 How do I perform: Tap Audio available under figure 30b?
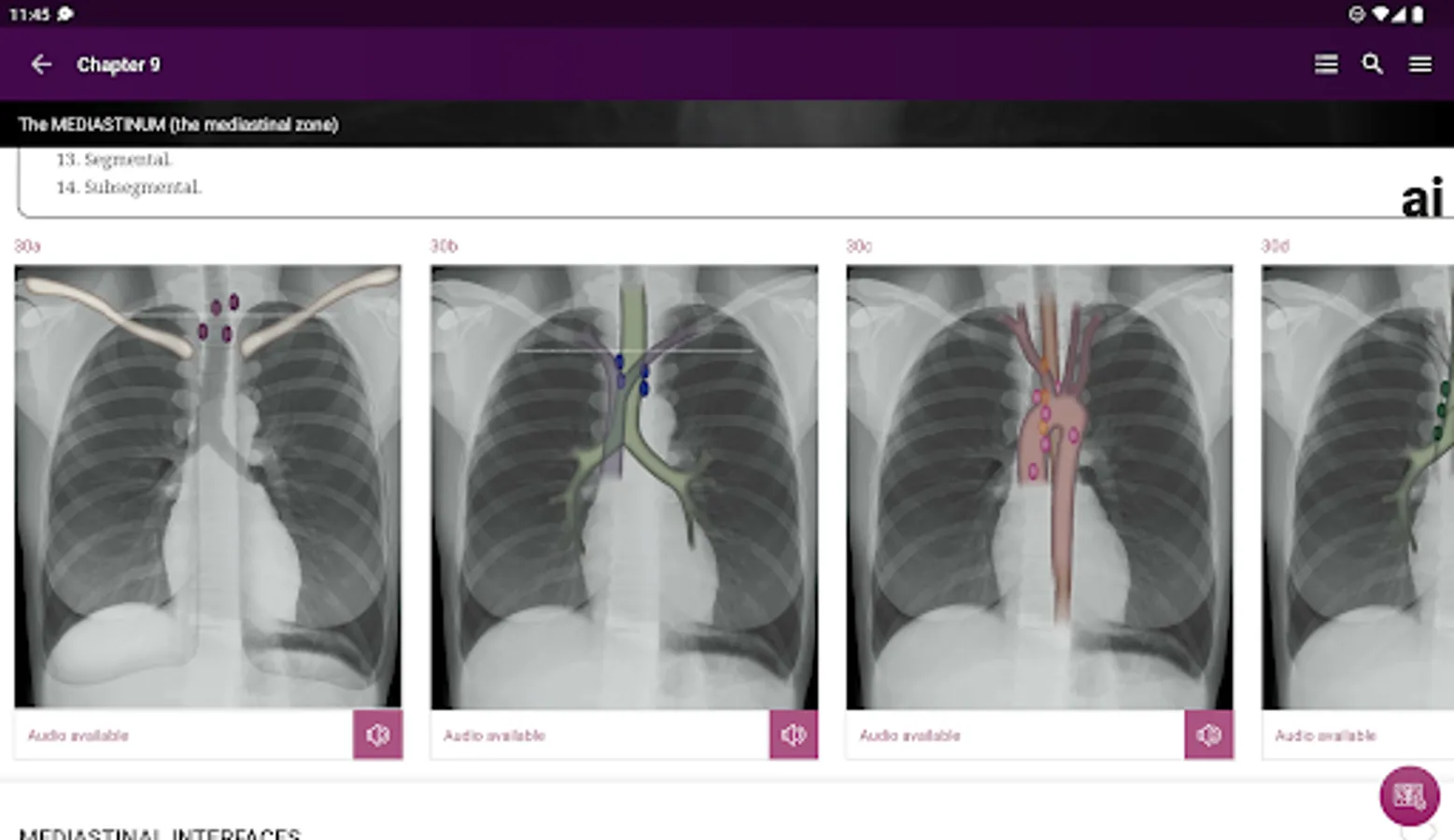coord(494,735)
